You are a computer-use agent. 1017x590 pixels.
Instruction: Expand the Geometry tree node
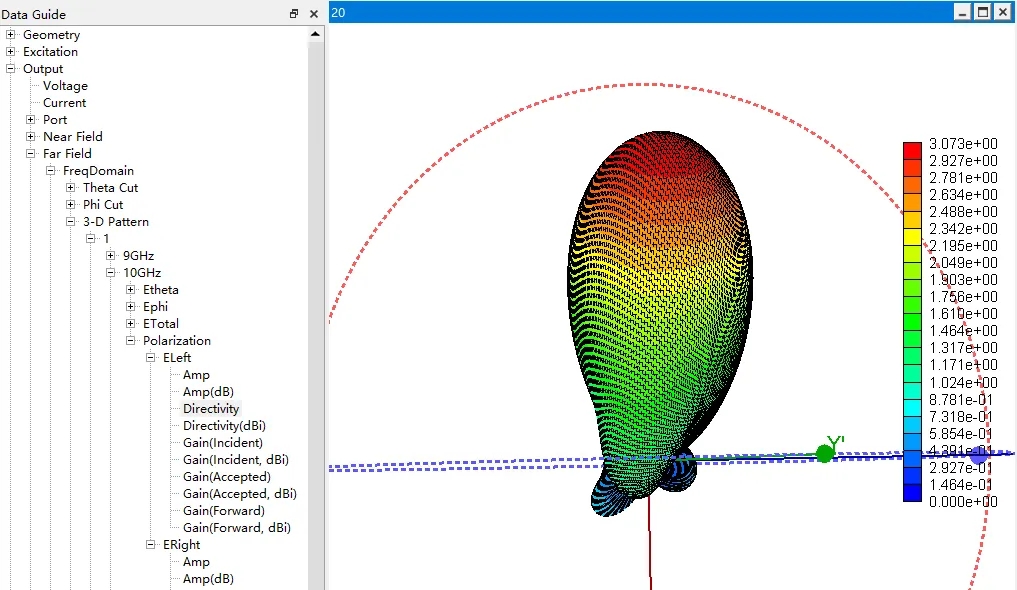pyautogui.click(x=11, y=35)
